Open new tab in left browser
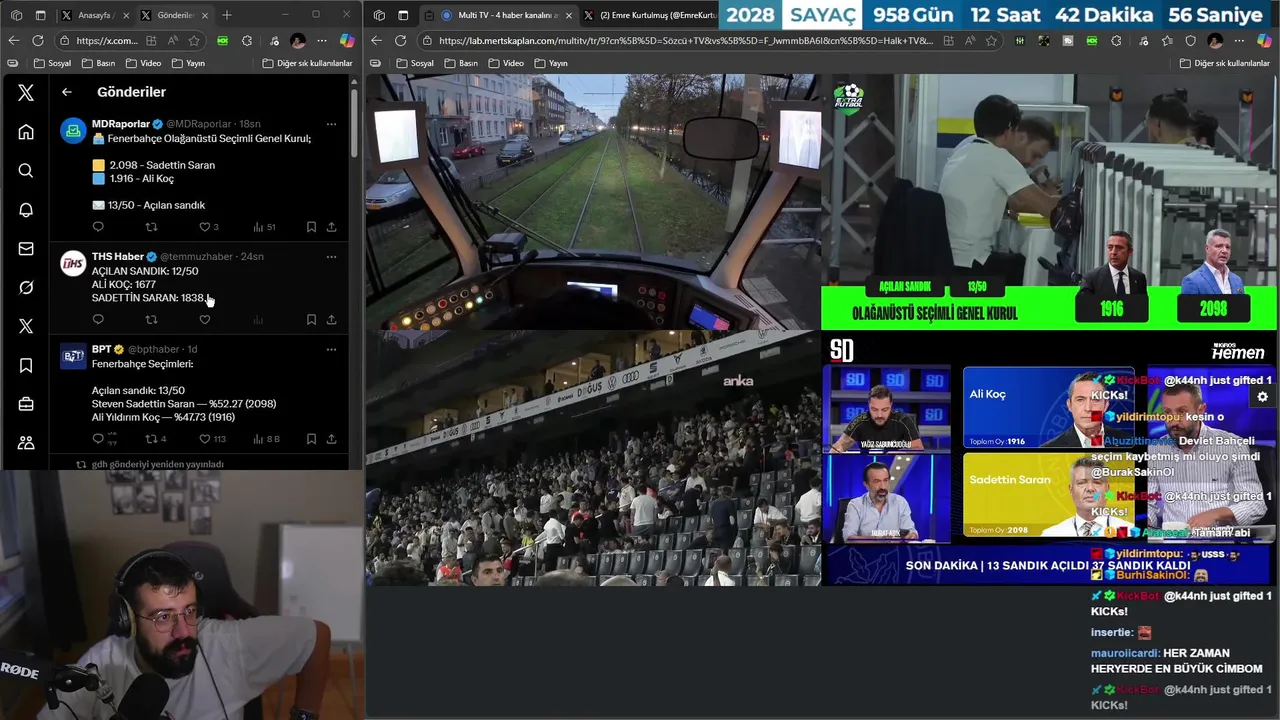This screenshot has width=1280, height=720. coord(227,15)
